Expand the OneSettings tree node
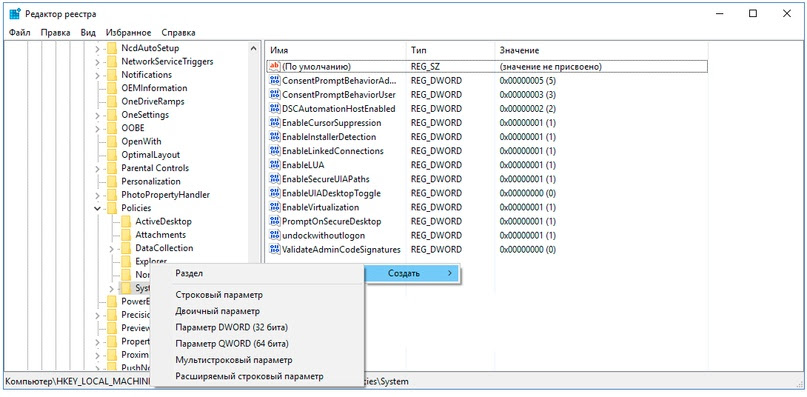The height and width of the screenshot is (397, 807). 97,115
